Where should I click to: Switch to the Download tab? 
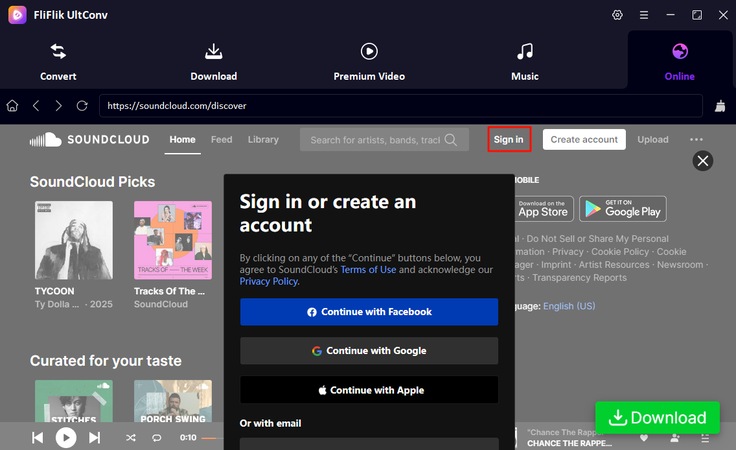(x=214, y=62)
